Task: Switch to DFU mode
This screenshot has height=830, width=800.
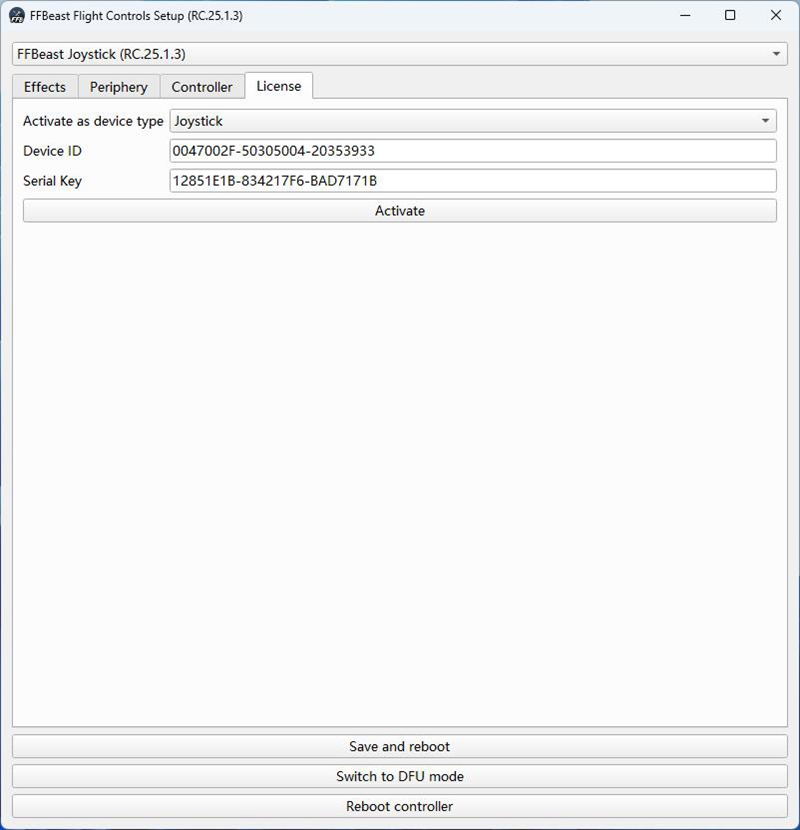Action: [x=399, y=777]
